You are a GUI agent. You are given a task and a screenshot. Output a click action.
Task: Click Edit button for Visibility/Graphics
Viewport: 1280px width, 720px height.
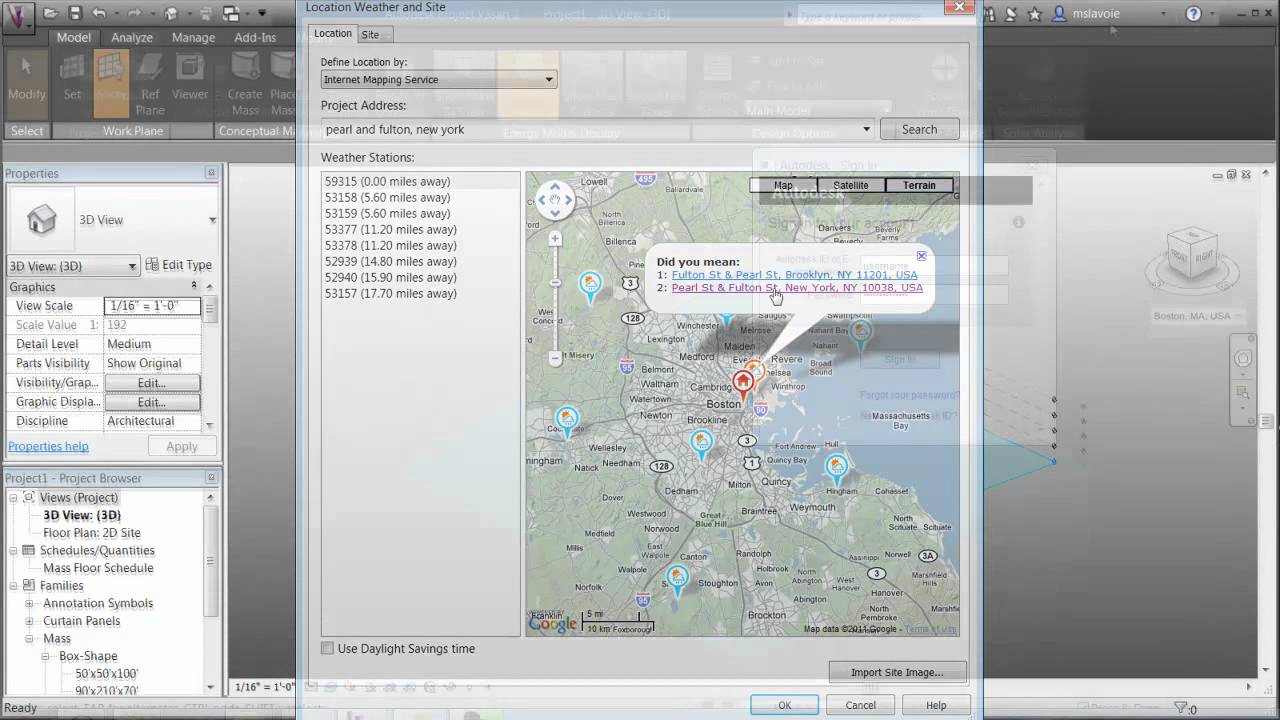point(152,383)
